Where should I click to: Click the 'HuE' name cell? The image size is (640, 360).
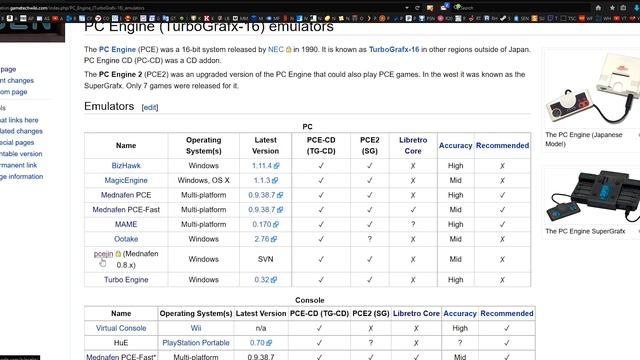click(x=121, y=343)
